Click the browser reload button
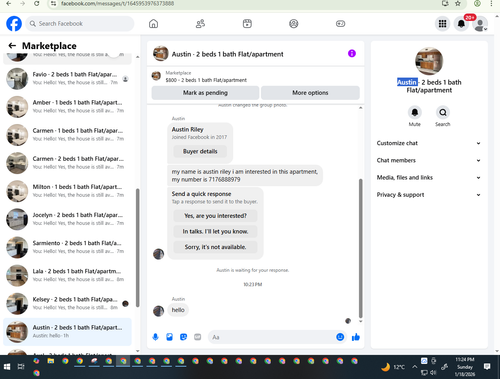 tap(37, 4)
